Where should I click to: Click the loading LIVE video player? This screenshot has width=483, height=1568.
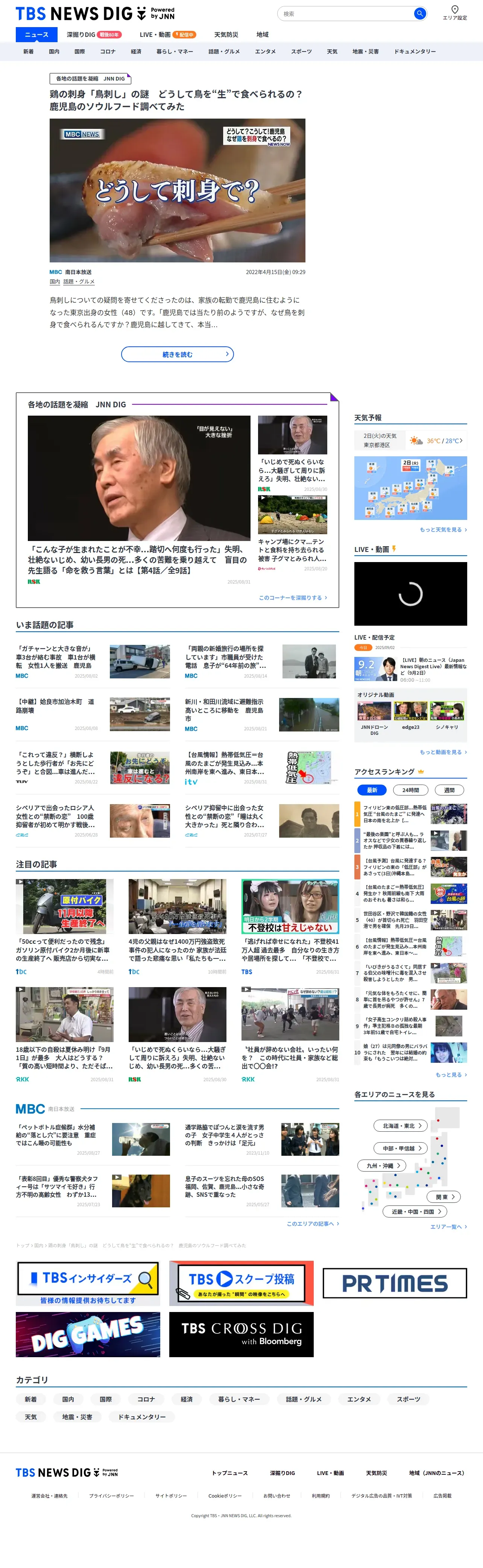coord(411,593)
